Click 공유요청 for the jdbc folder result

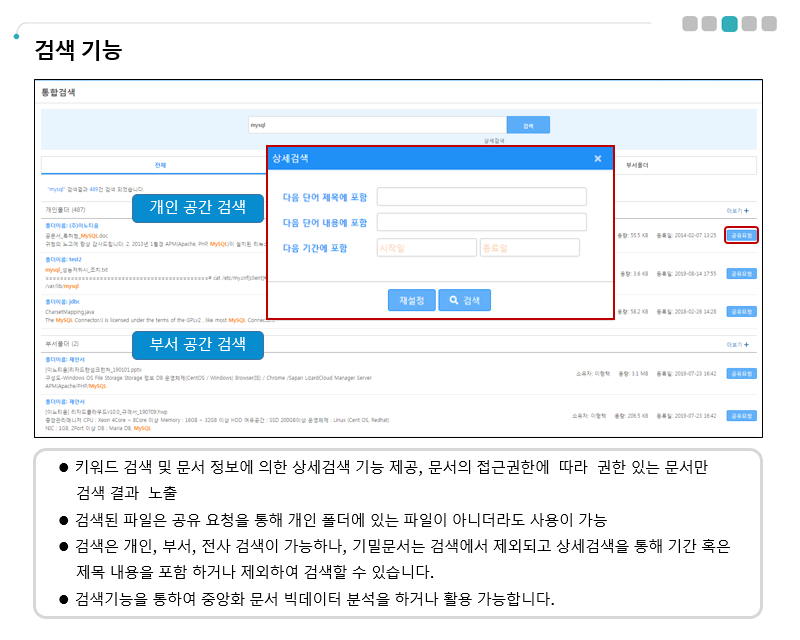coord(741,312)
